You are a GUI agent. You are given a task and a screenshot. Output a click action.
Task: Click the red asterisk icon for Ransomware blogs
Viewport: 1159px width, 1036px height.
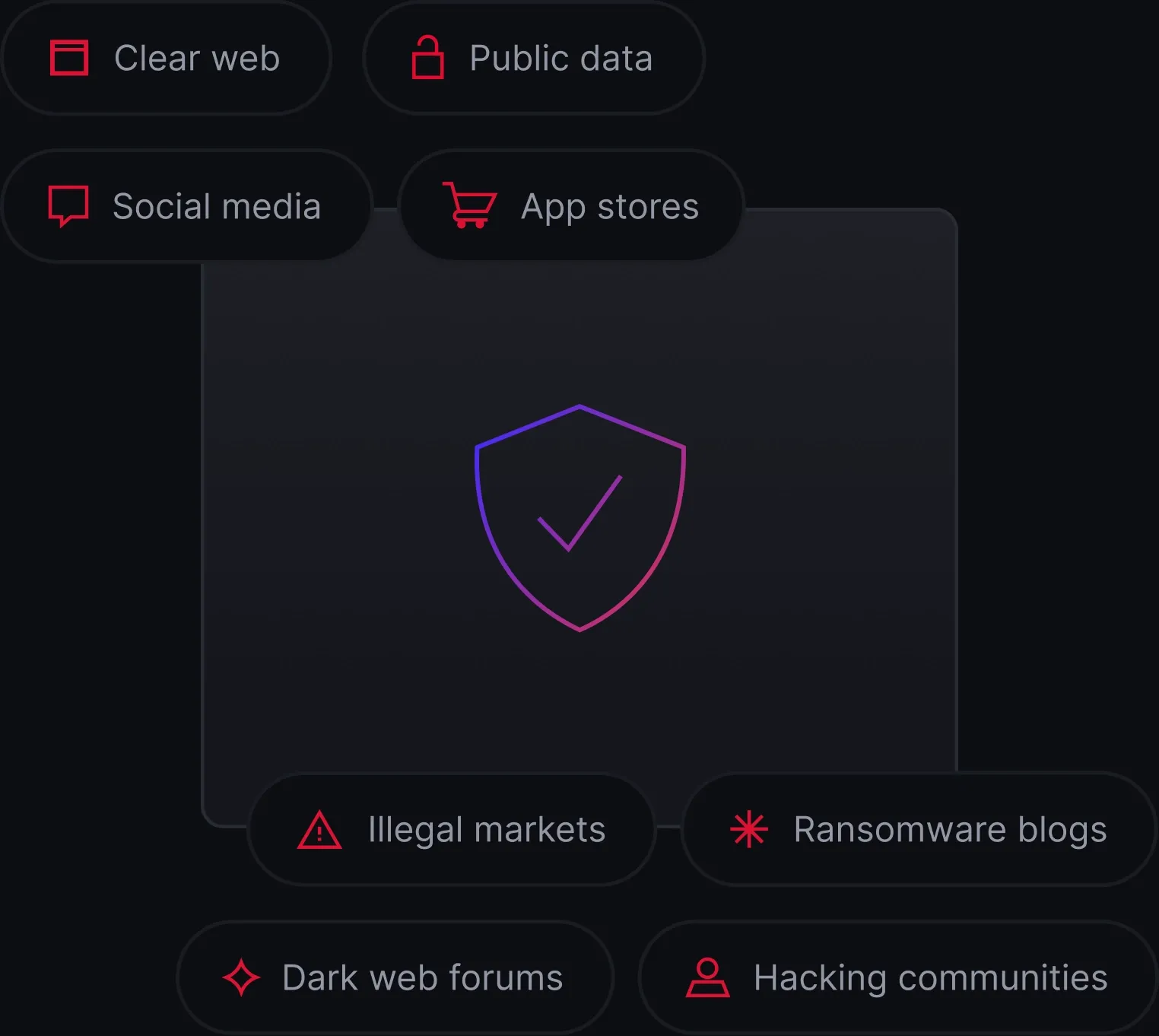click(749, 829)
